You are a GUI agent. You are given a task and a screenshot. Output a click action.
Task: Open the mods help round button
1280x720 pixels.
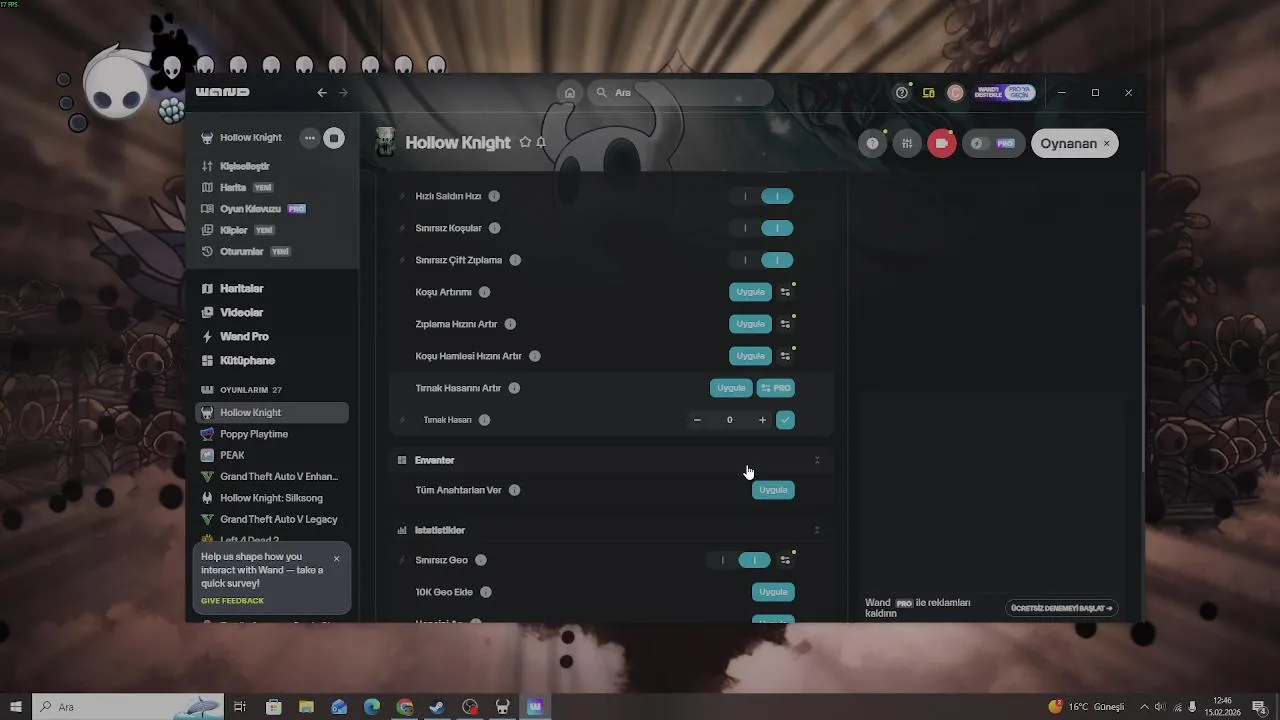coord(873,143)
